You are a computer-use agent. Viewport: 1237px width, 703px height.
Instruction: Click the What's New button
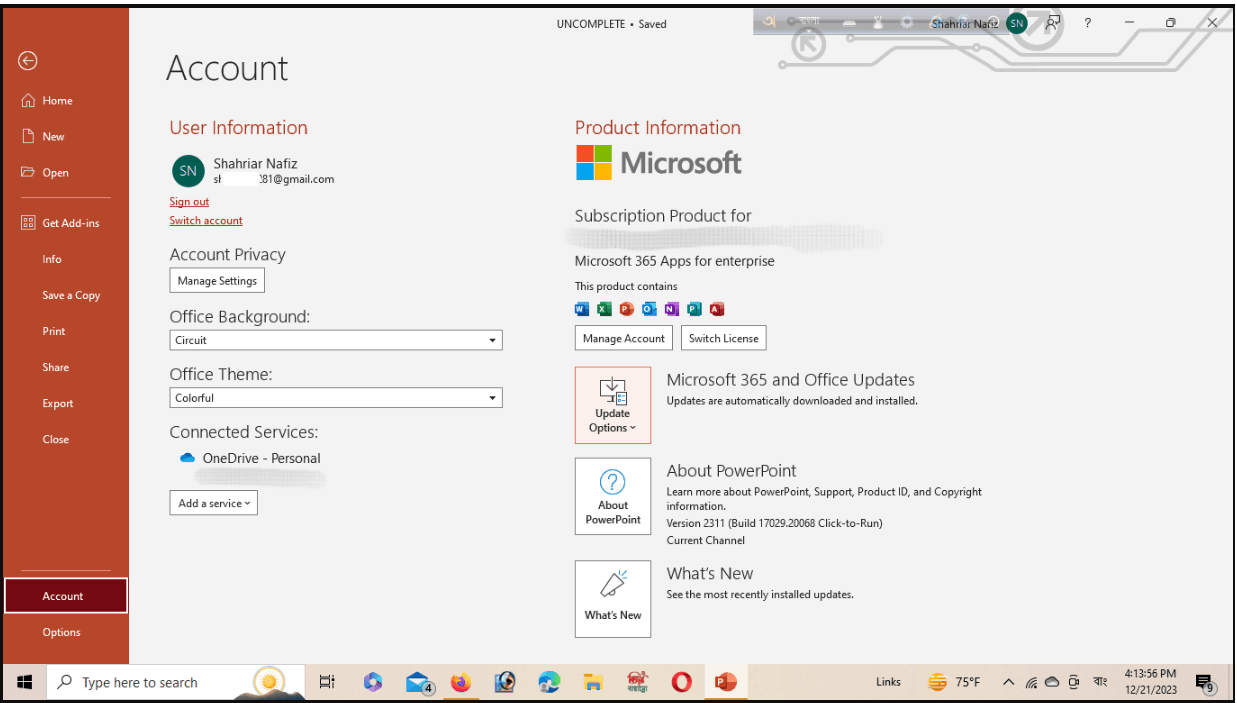(613, 599)
